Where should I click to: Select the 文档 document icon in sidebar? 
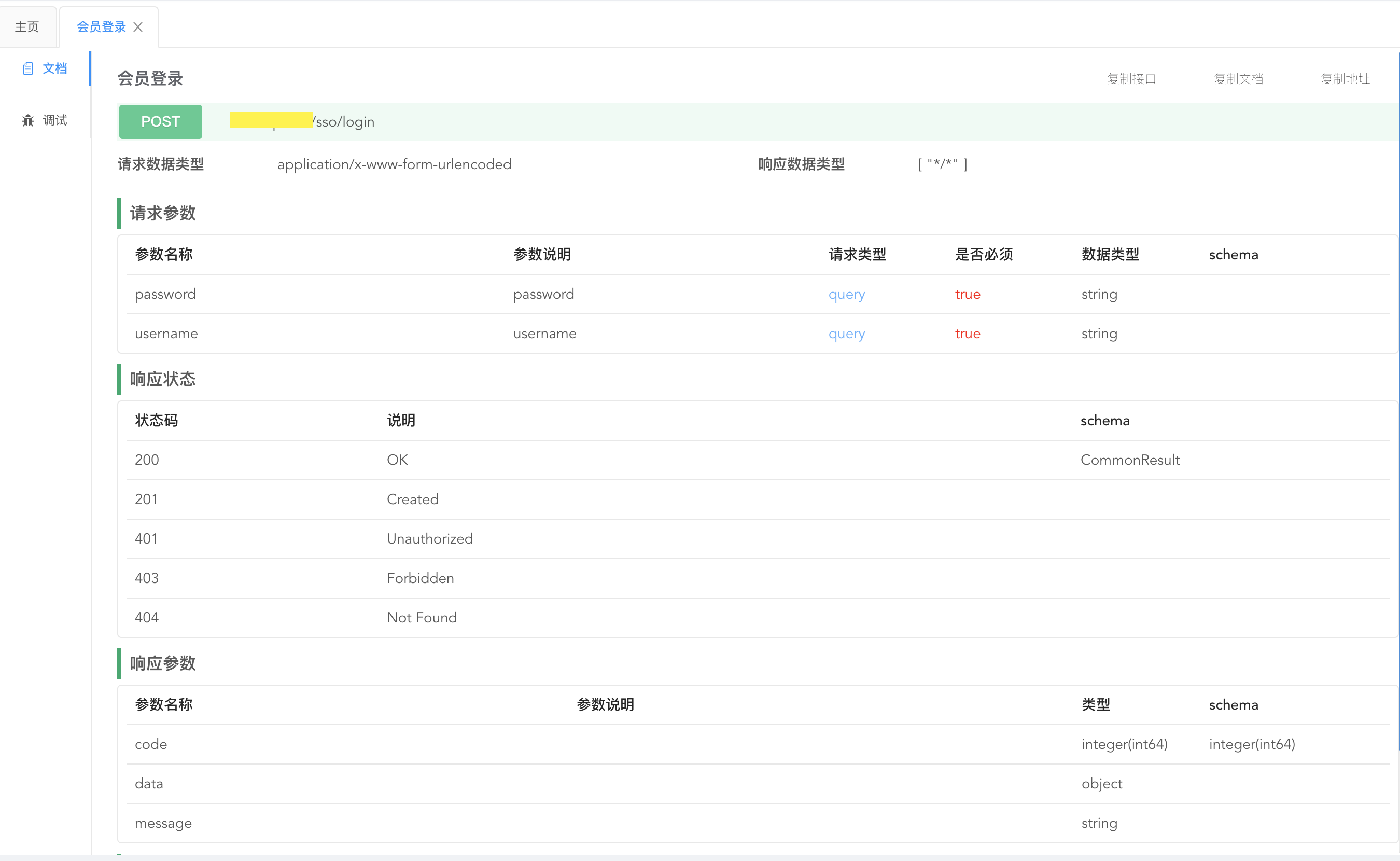pos(28,68)
